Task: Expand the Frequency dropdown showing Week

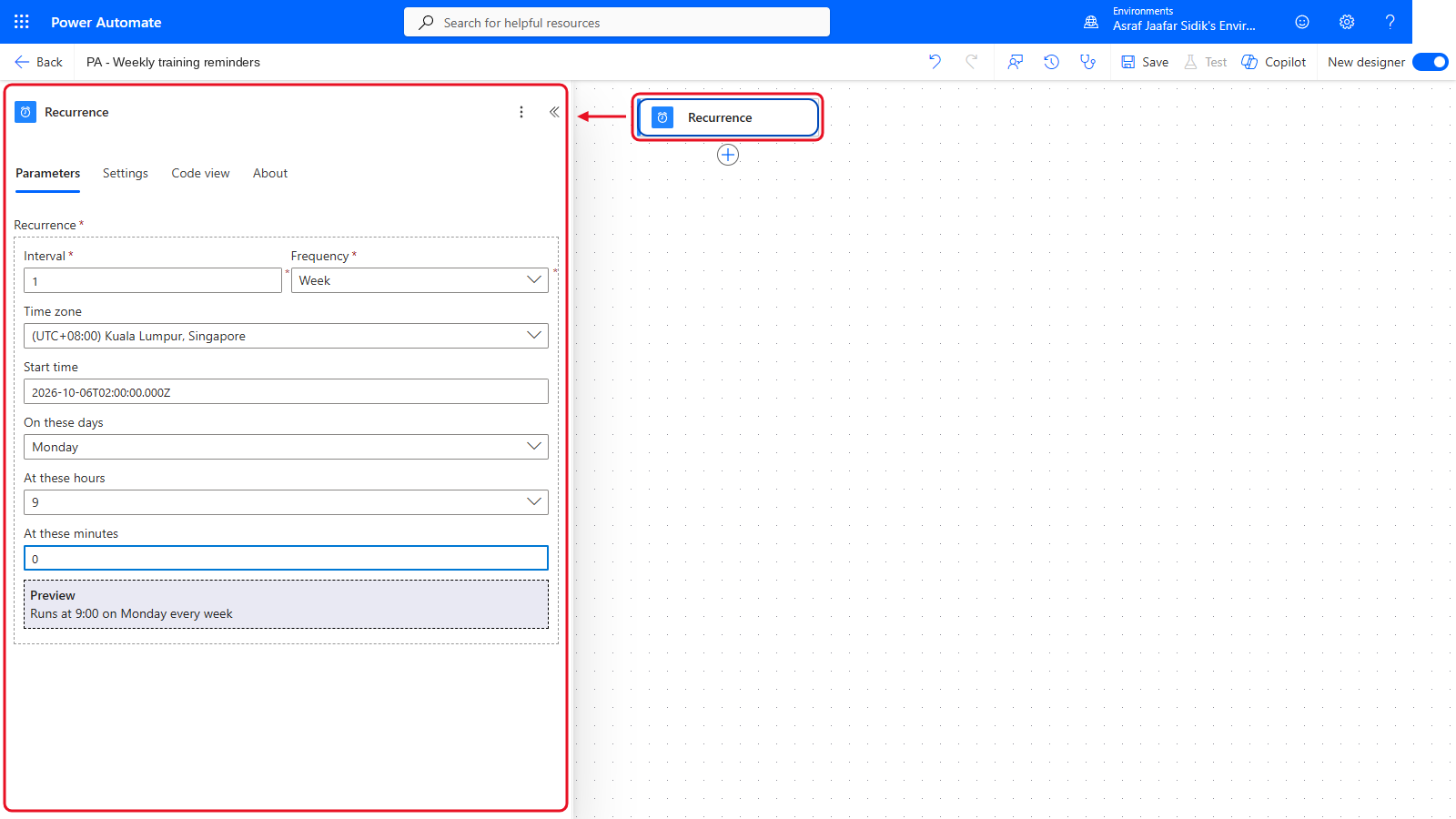Action: coord(420,280)
